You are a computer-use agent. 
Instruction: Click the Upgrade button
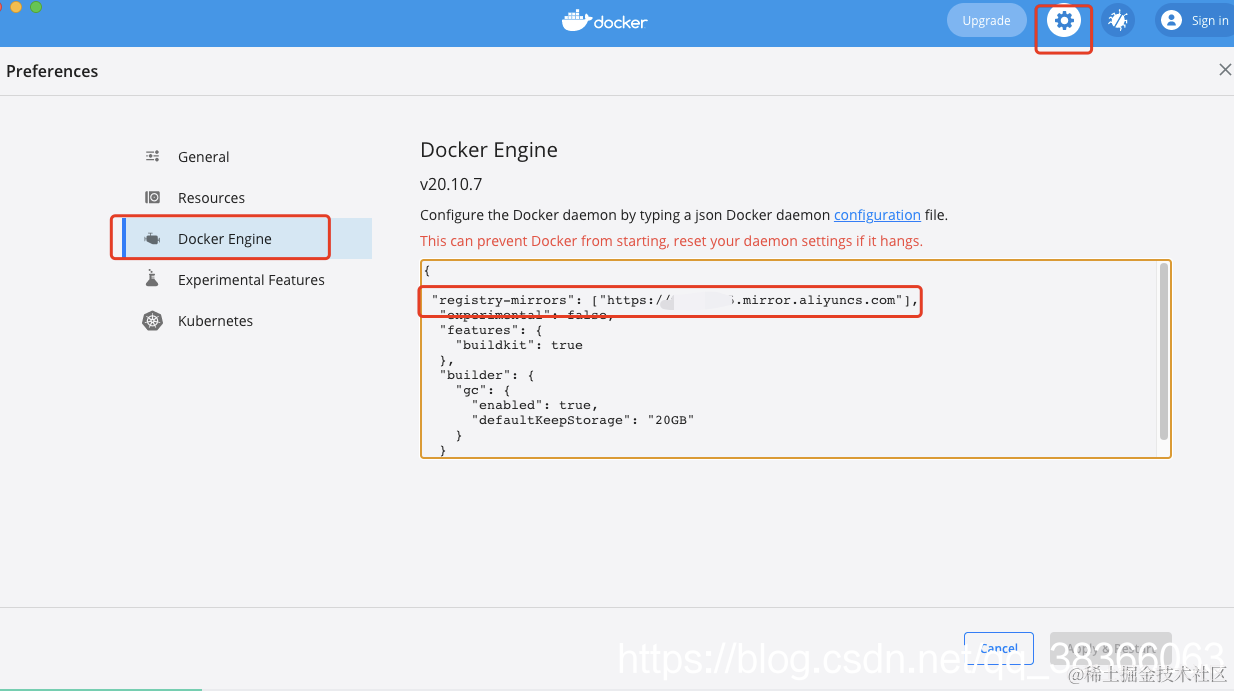[x=986, y=21]
